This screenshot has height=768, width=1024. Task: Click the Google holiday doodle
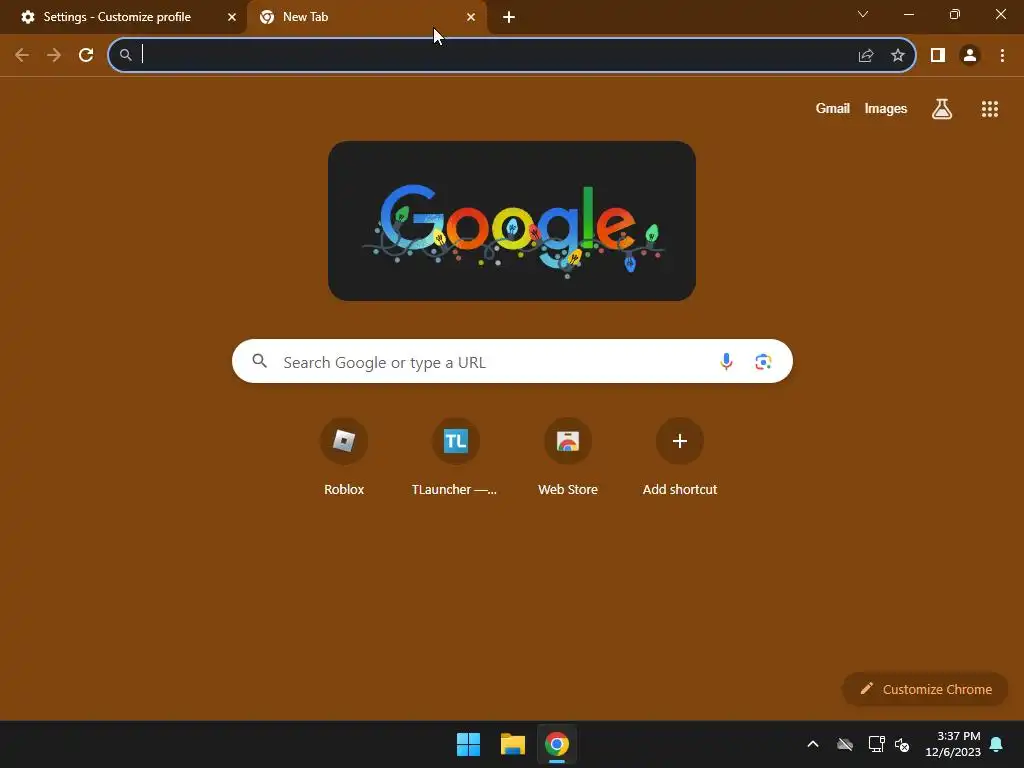click(512, 221)
